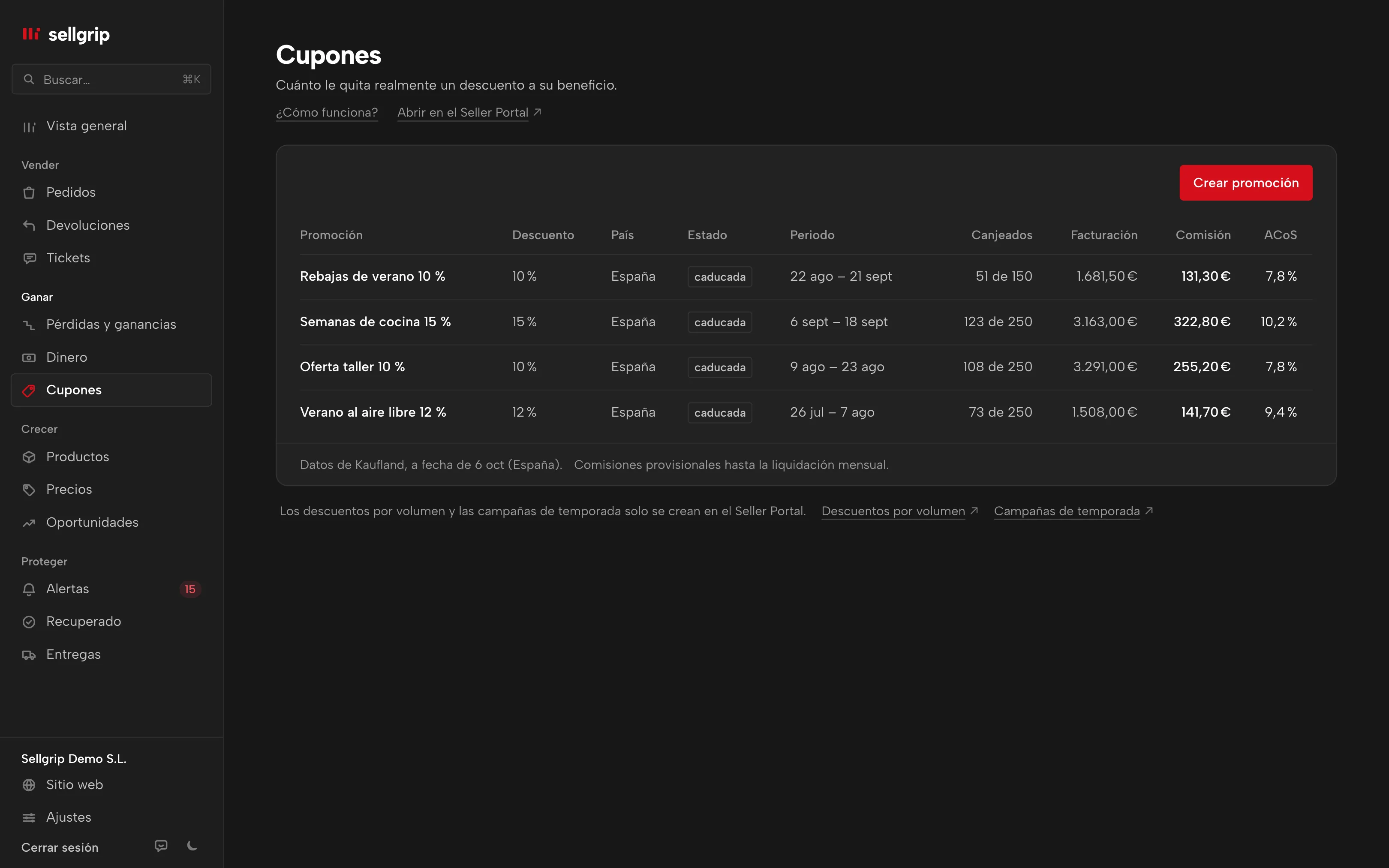This screenshot has width=1389, height=868.
Task: Open Pérdidas y ganancias
Action: (x=111, y=324)
